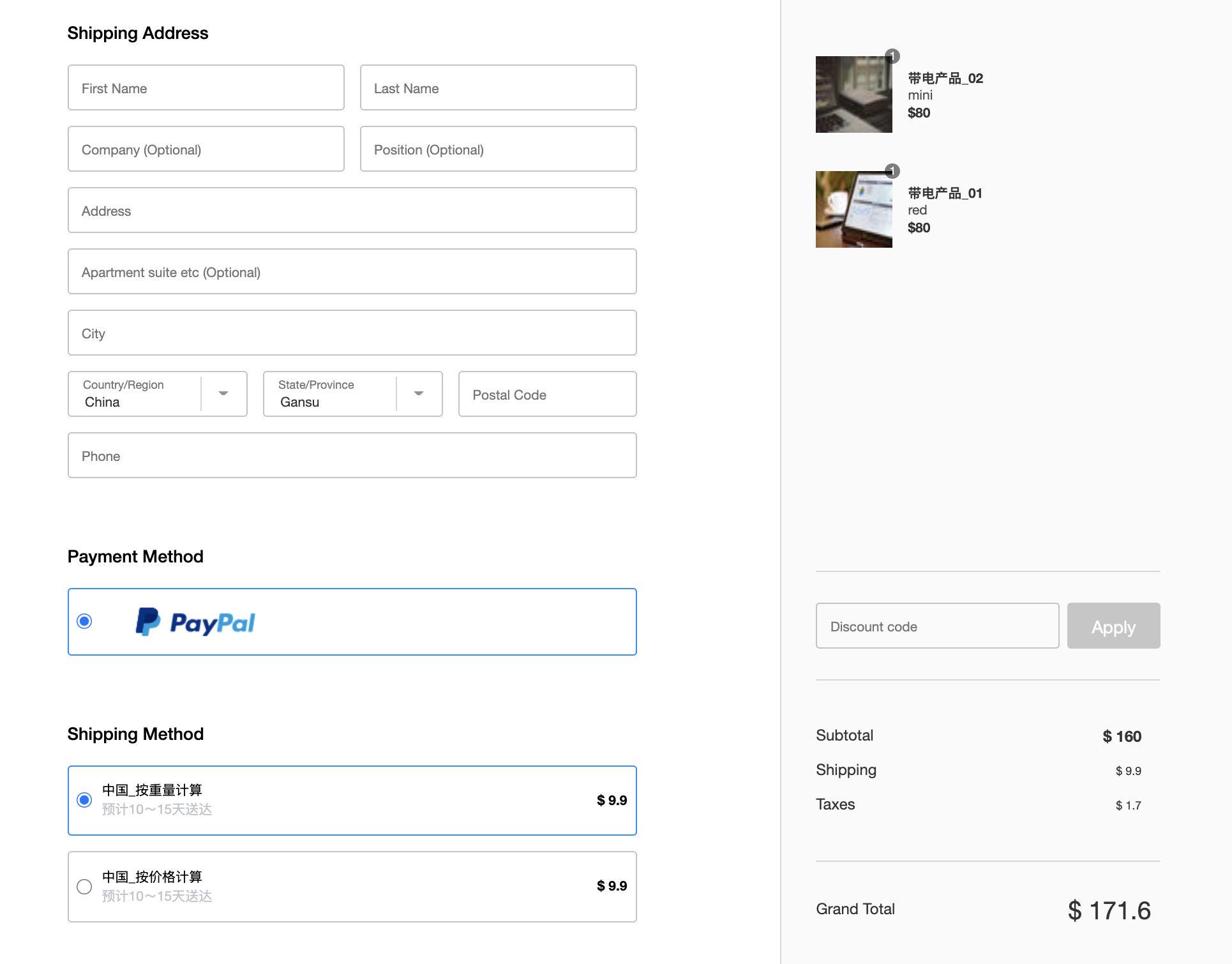Expand the Country/Region dropdown arrow
Viewport: 1232px width, 964px height.
pos(223,394)
